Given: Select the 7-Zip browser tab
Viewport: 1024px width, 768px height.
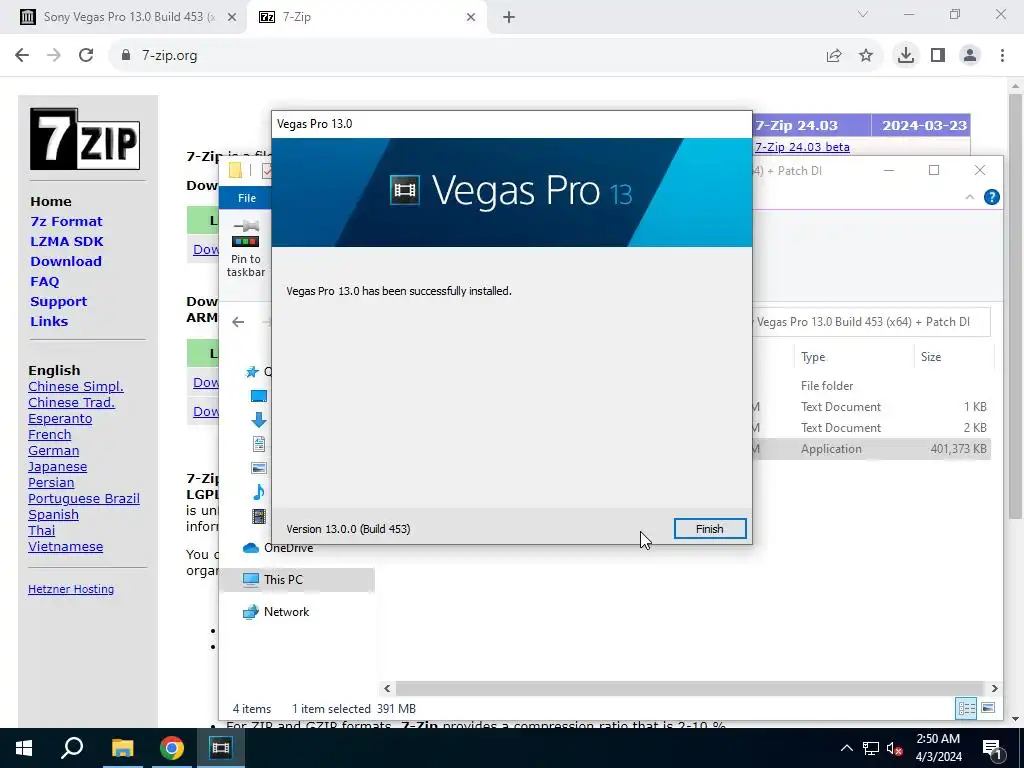Looking at the screenshot, I should coord(367,17).
